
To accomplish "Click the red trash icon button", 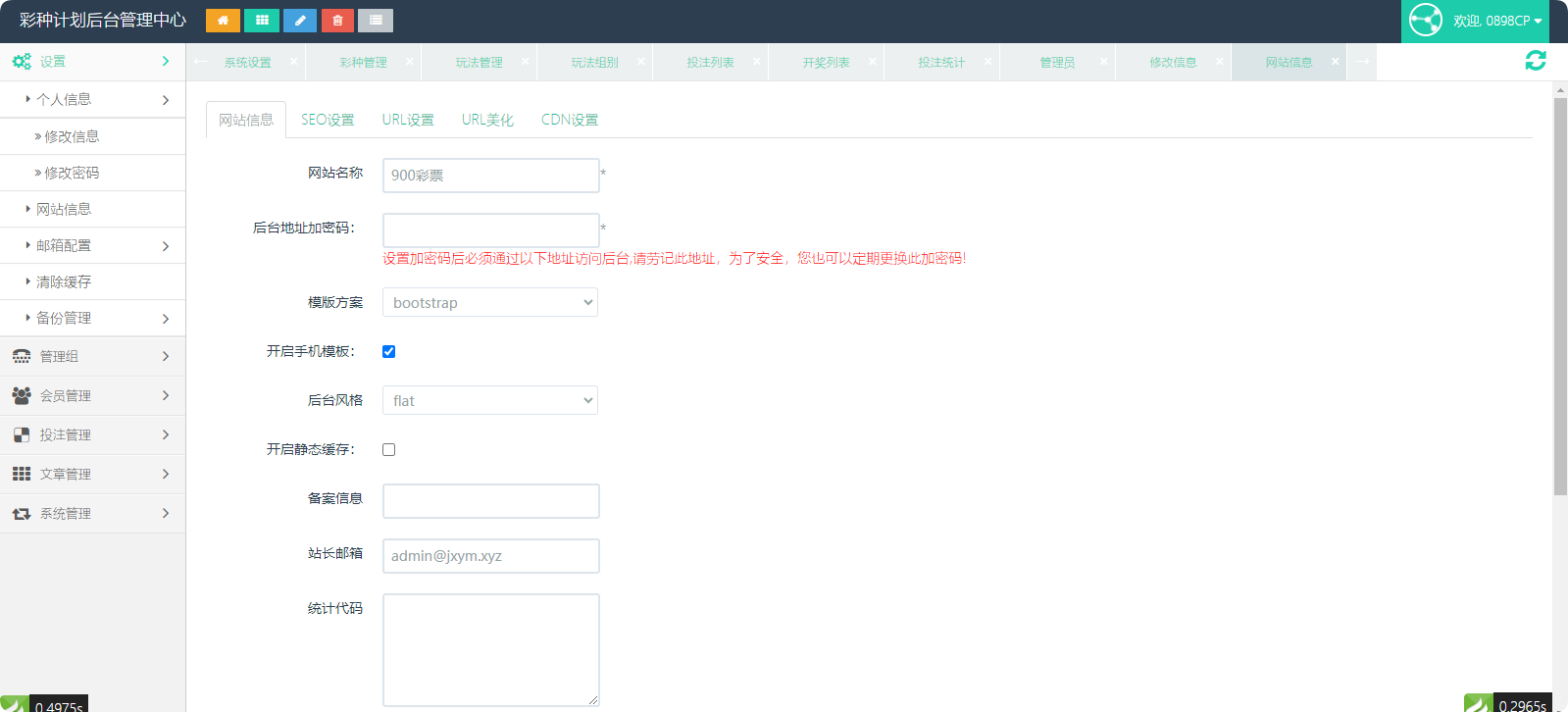I will point(337,21).
